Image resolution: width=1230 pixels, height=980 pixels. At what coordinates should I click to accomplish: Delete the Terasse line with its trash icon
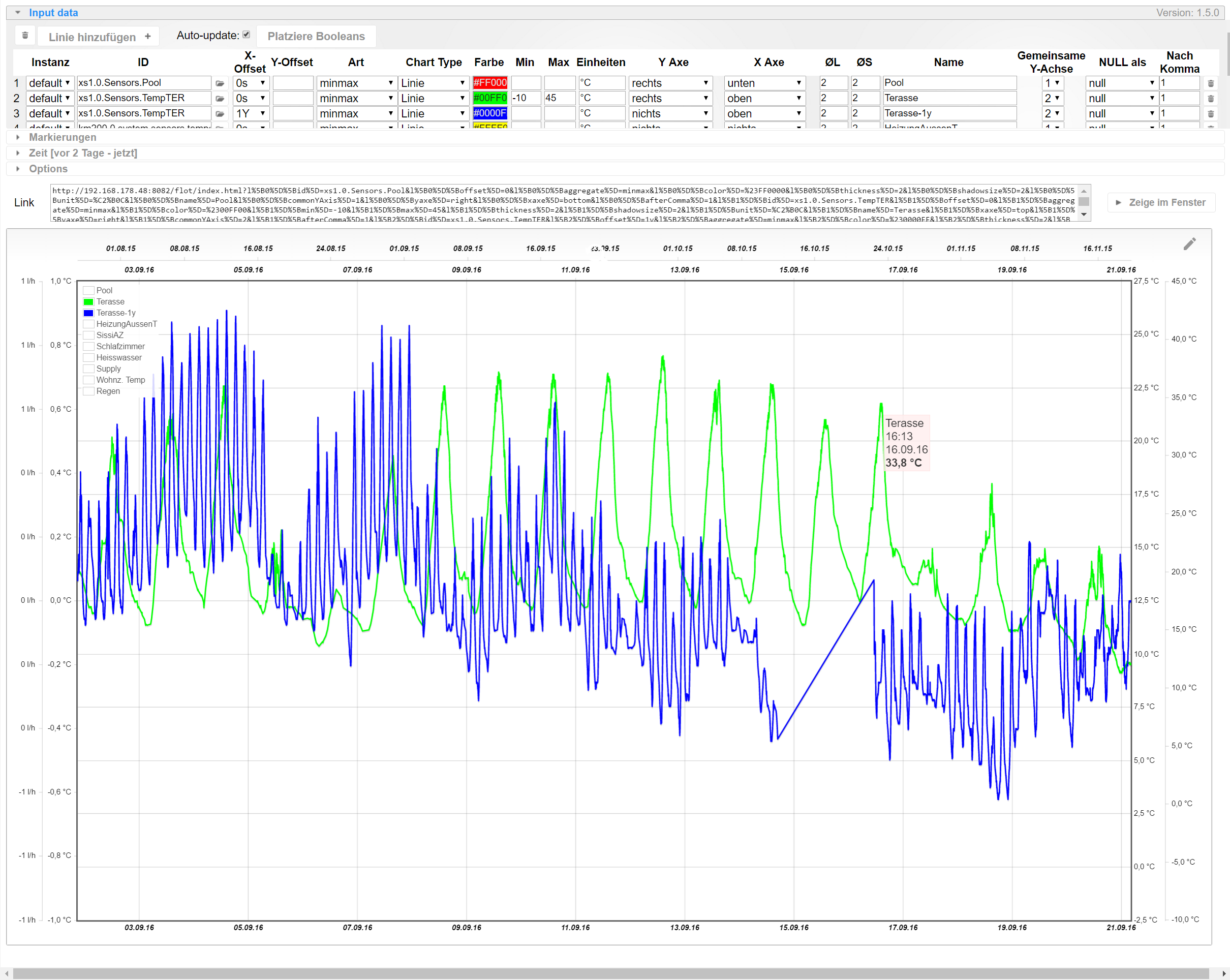(x=1211, y=99)
